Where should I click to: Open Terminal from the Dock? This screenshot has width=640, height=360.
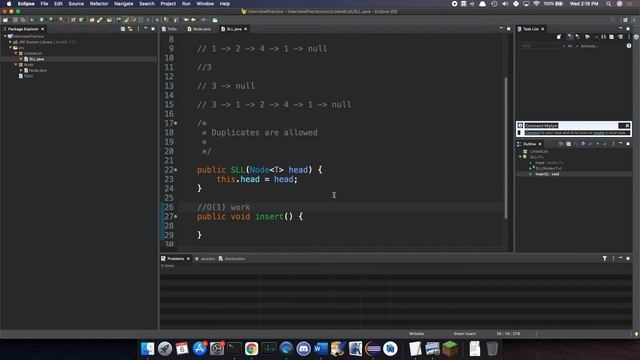(x=234, y=349)
